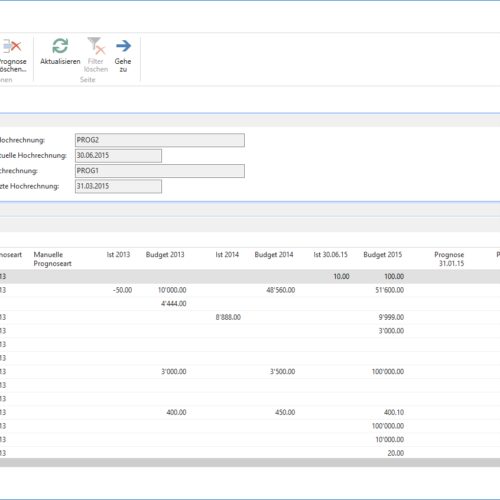Sort by Ist 2013 column header
Image resolution: width=500 pixels, height=500 pixels.
118,255
